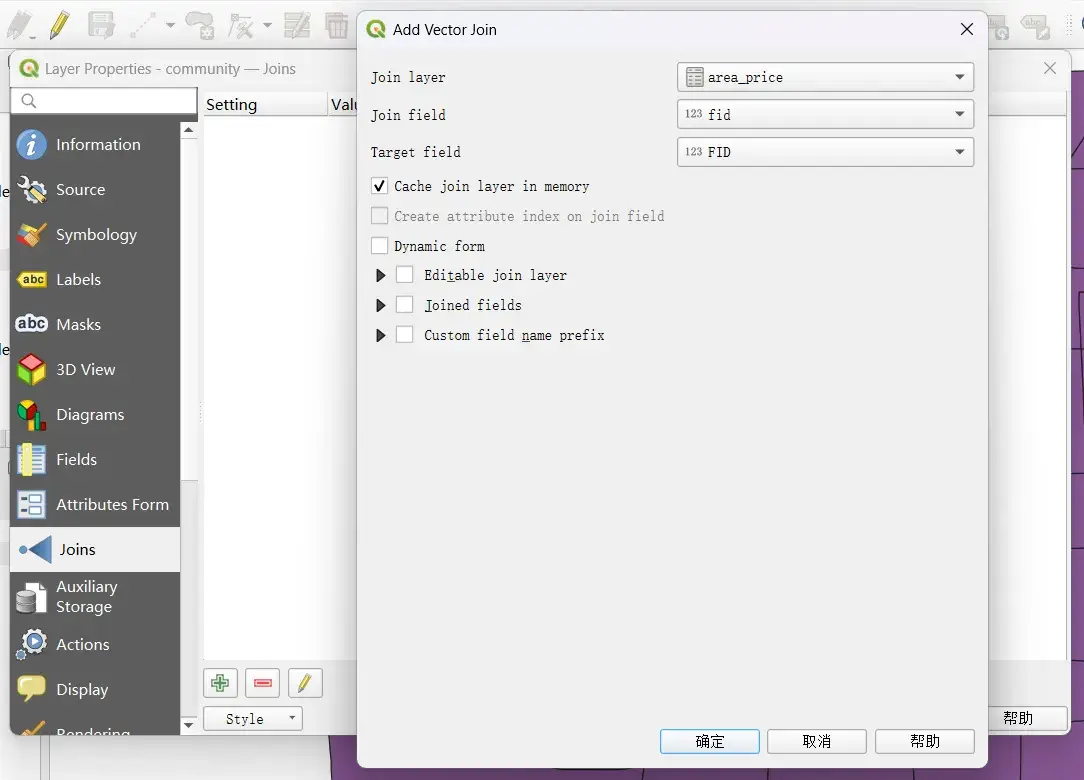Add a new join with green plus
The image size is (1084, 780).
click(x=221, y=683)
